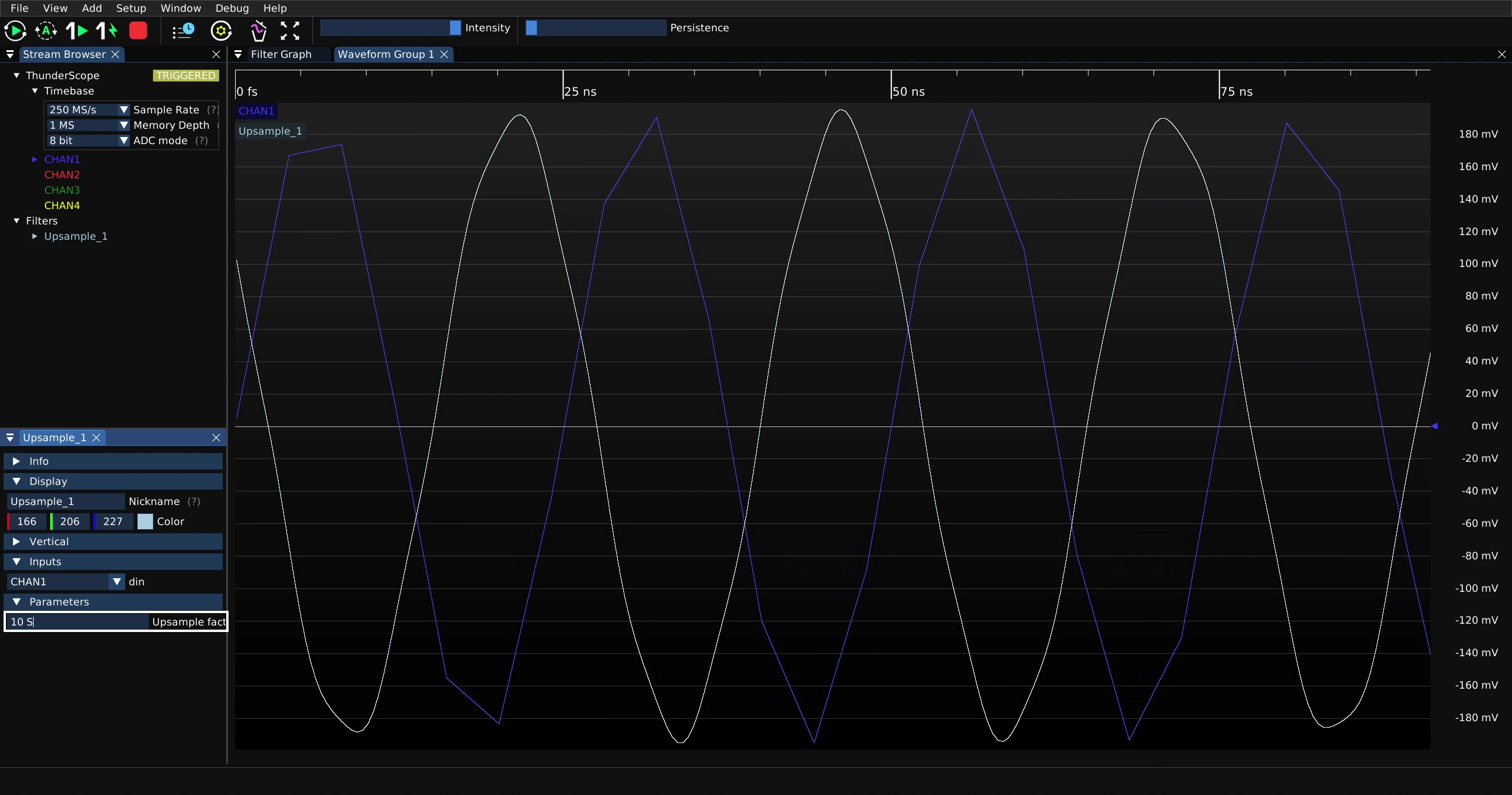
Task: Select CHAN2 in the stream browser
Action: pos(62,175)
